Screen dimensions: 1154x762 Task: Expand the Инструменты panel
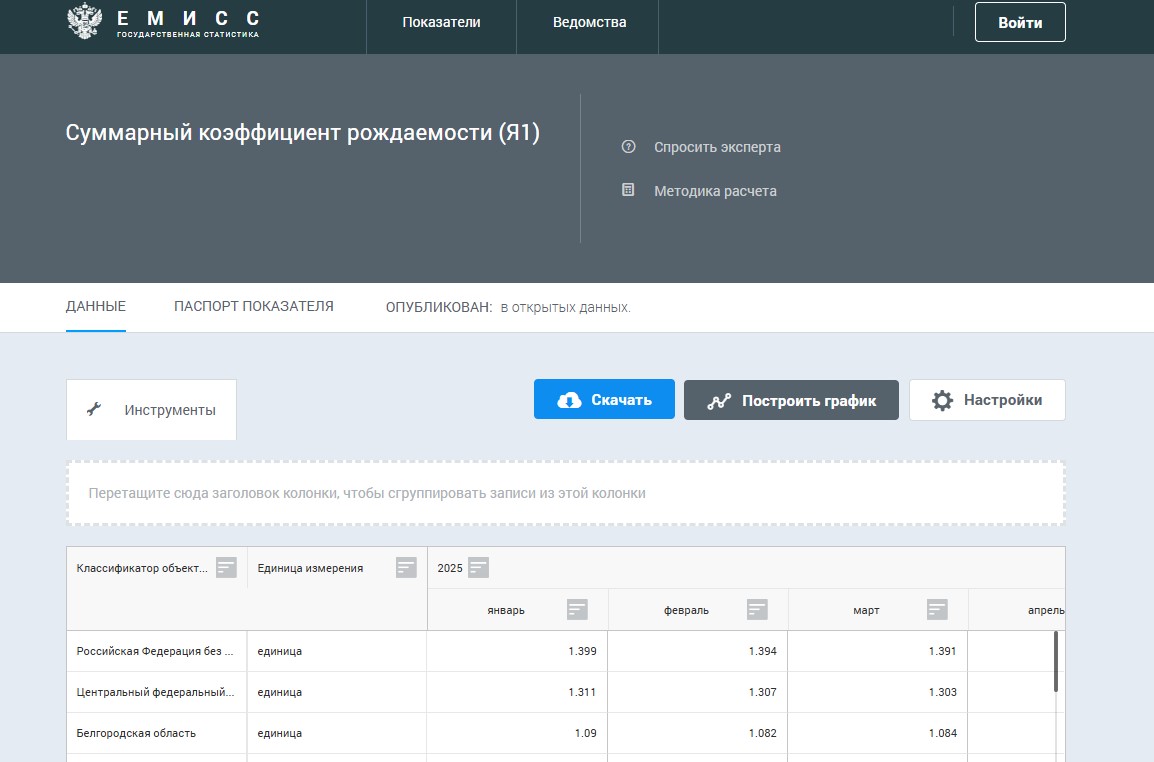[152, 410]
